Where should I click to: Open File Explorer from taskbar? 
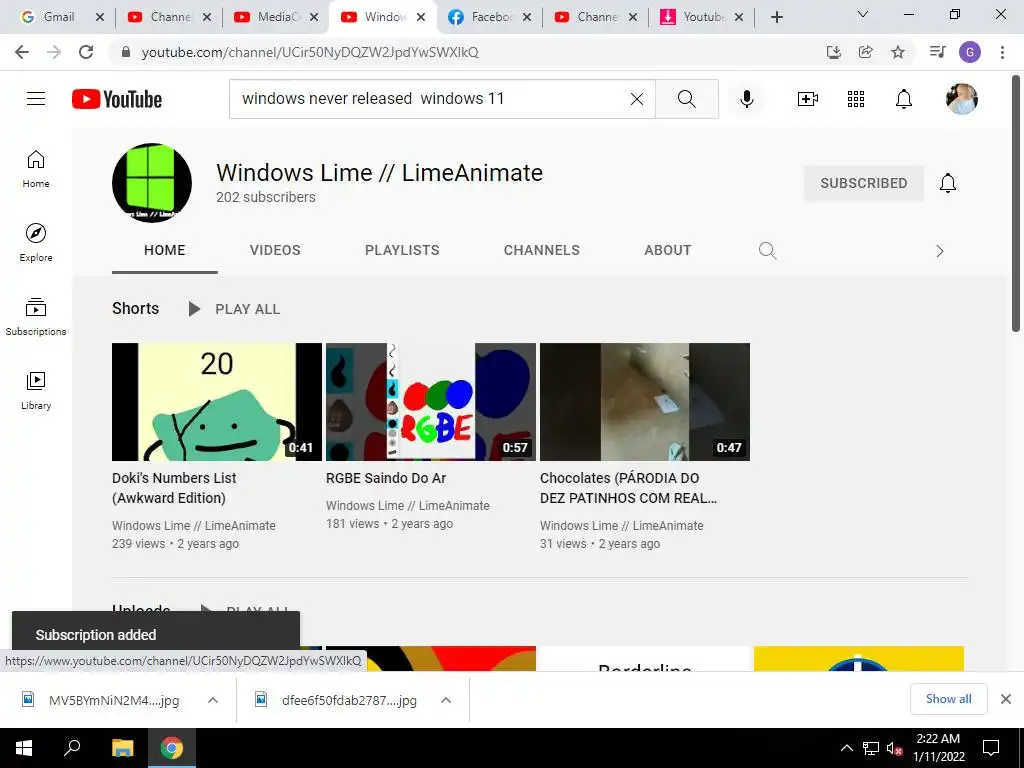[x=122, y=748]
